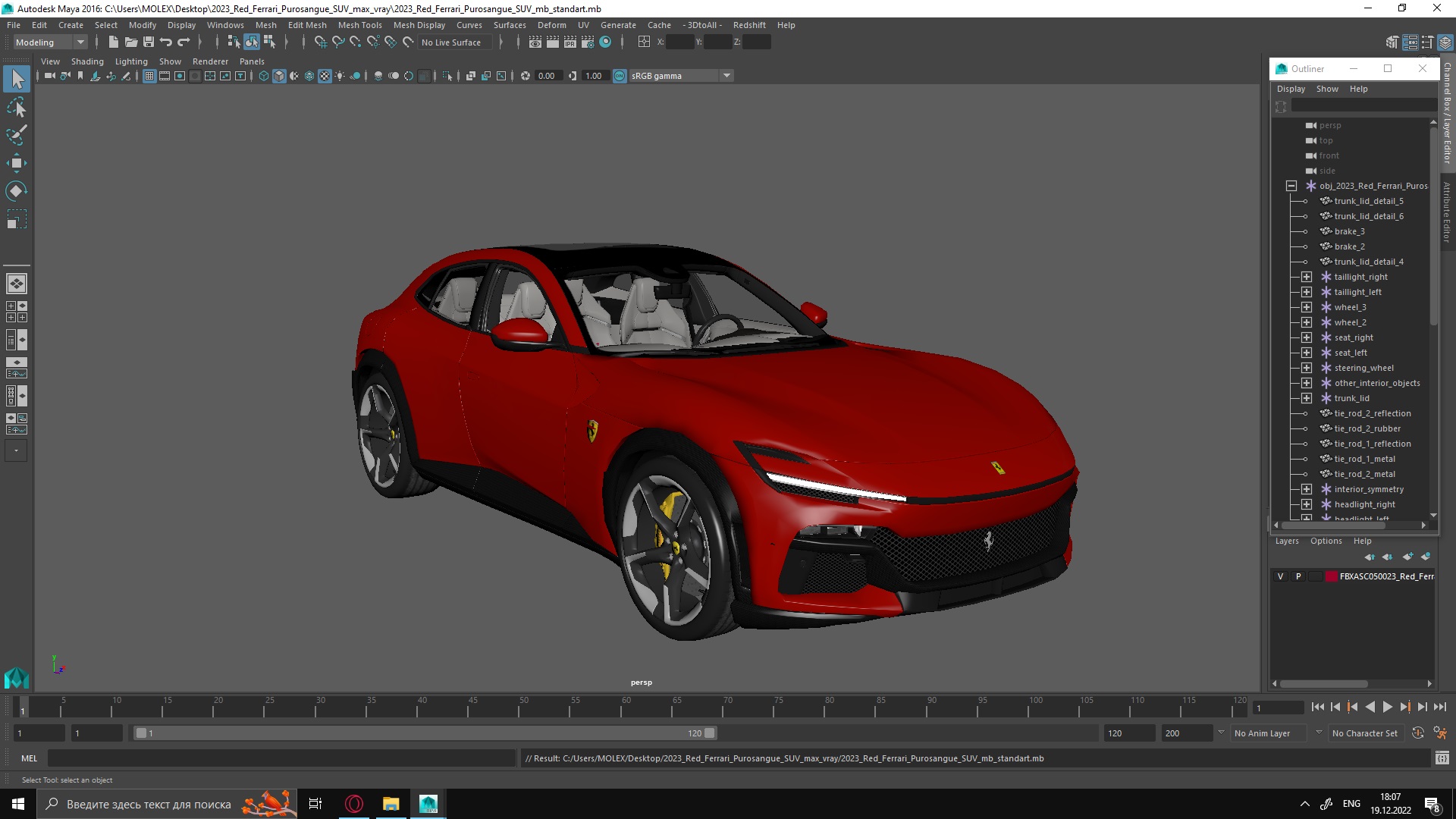
Task: Open the Deform menu
Action: (551, 25)
